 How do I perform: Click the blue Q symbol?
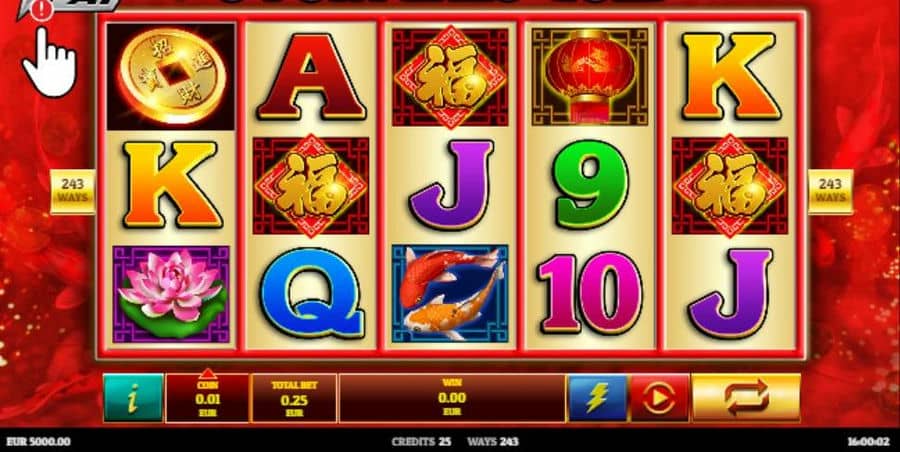tap(311, 292)
